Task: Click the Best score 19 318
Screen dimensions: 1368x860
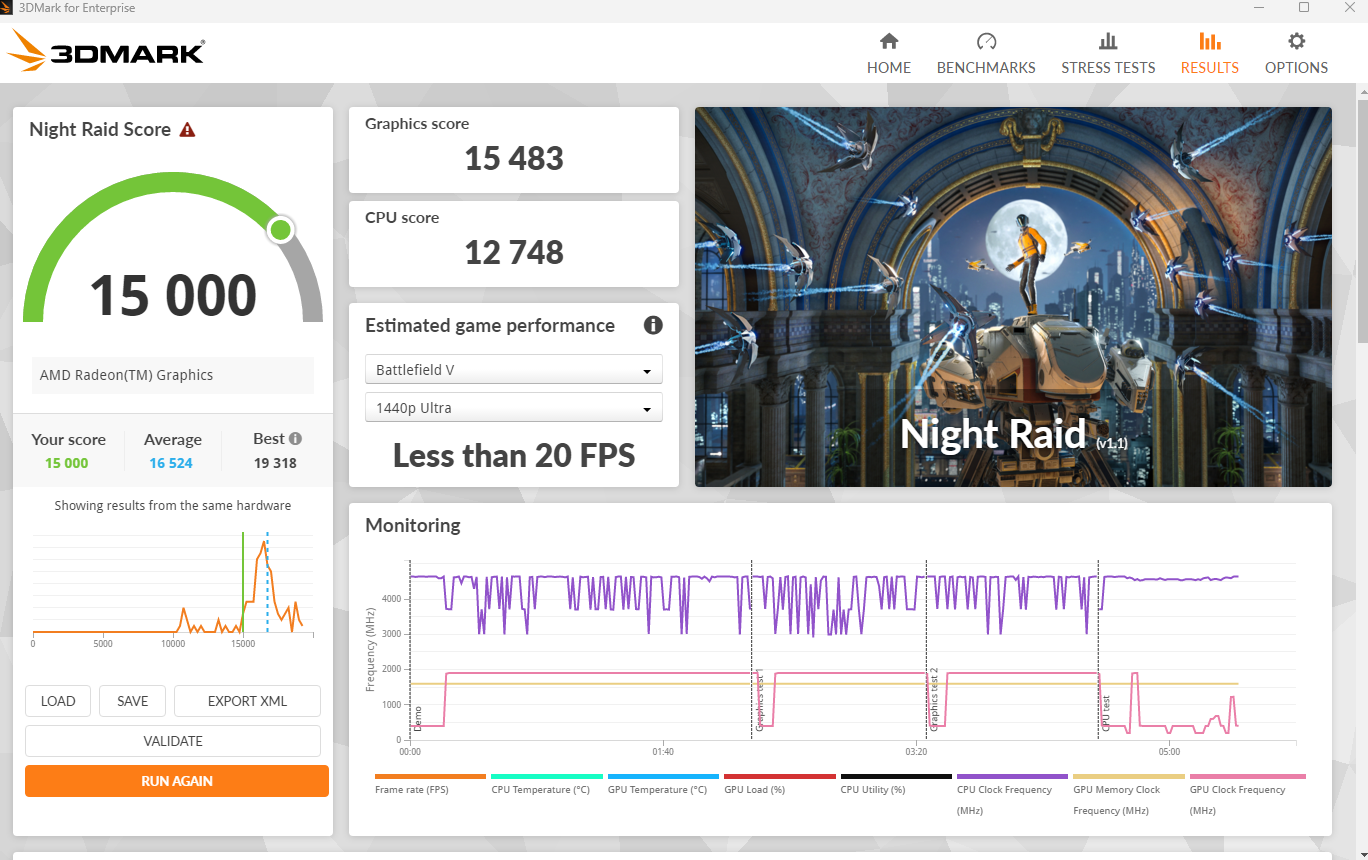Action: (x=275, y=463)
